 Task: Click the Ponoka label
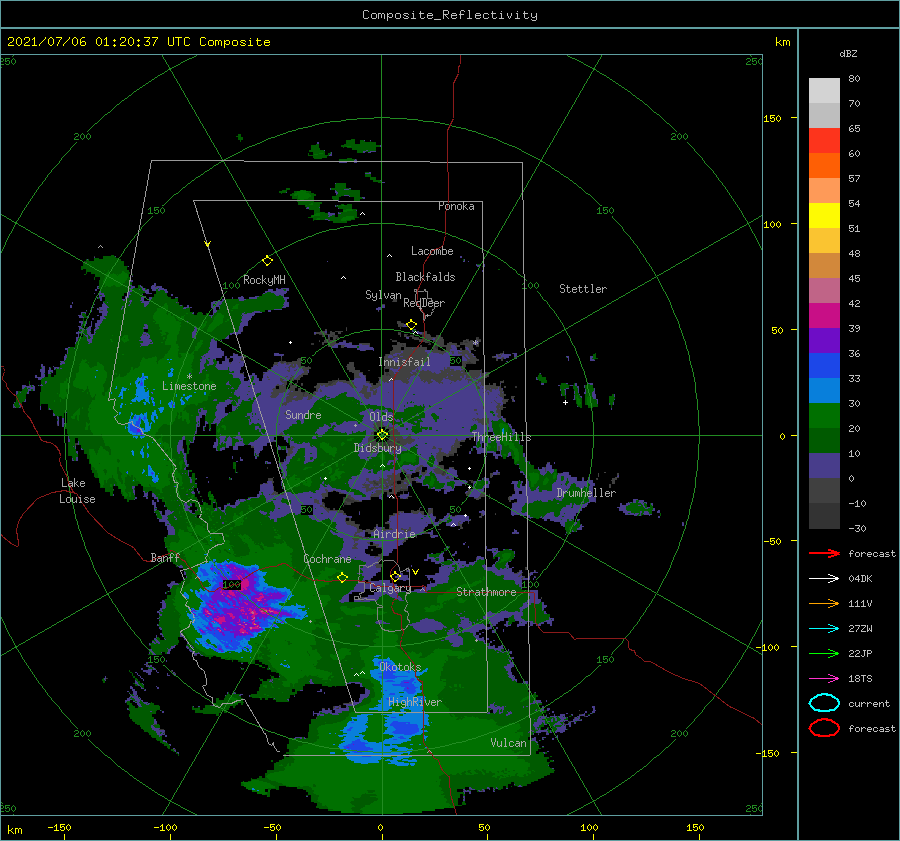pyautogui.click(x=456, y=206)
